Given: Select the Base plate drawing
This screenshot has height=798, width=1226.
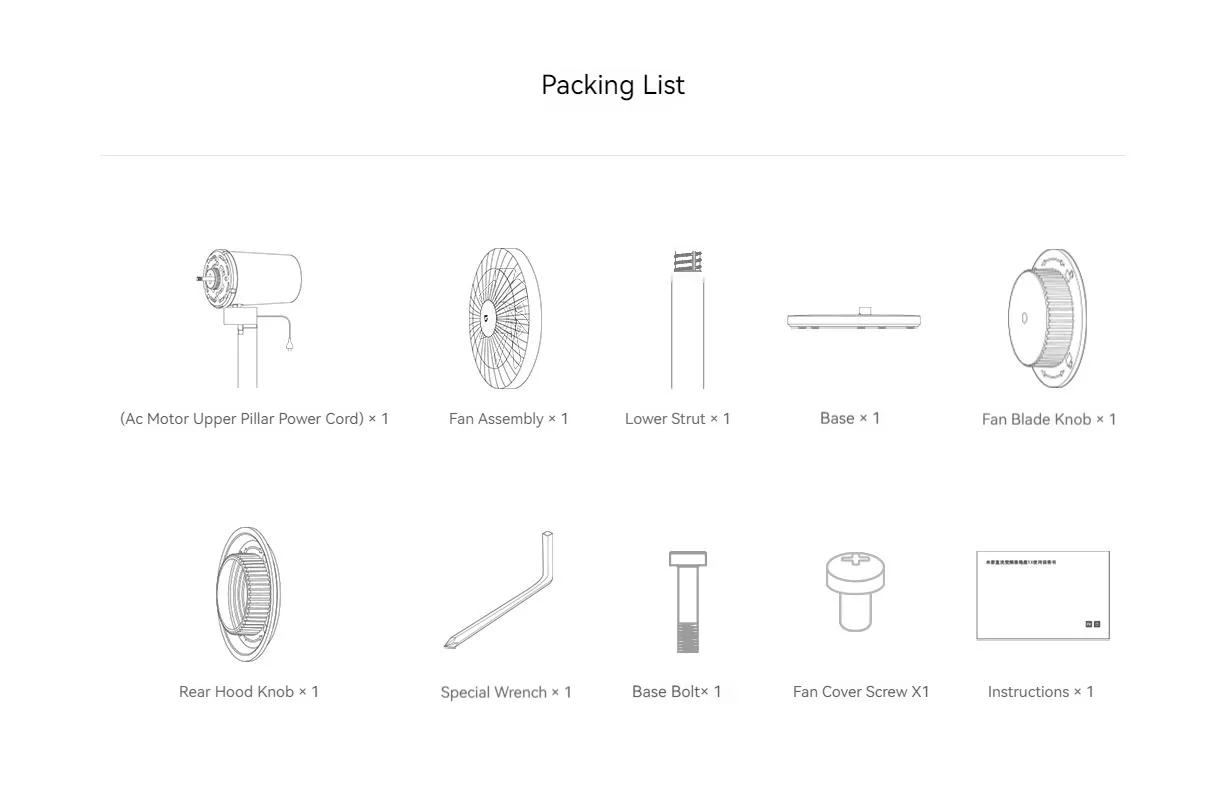Looking at the screenshot, I should (855, 319).
